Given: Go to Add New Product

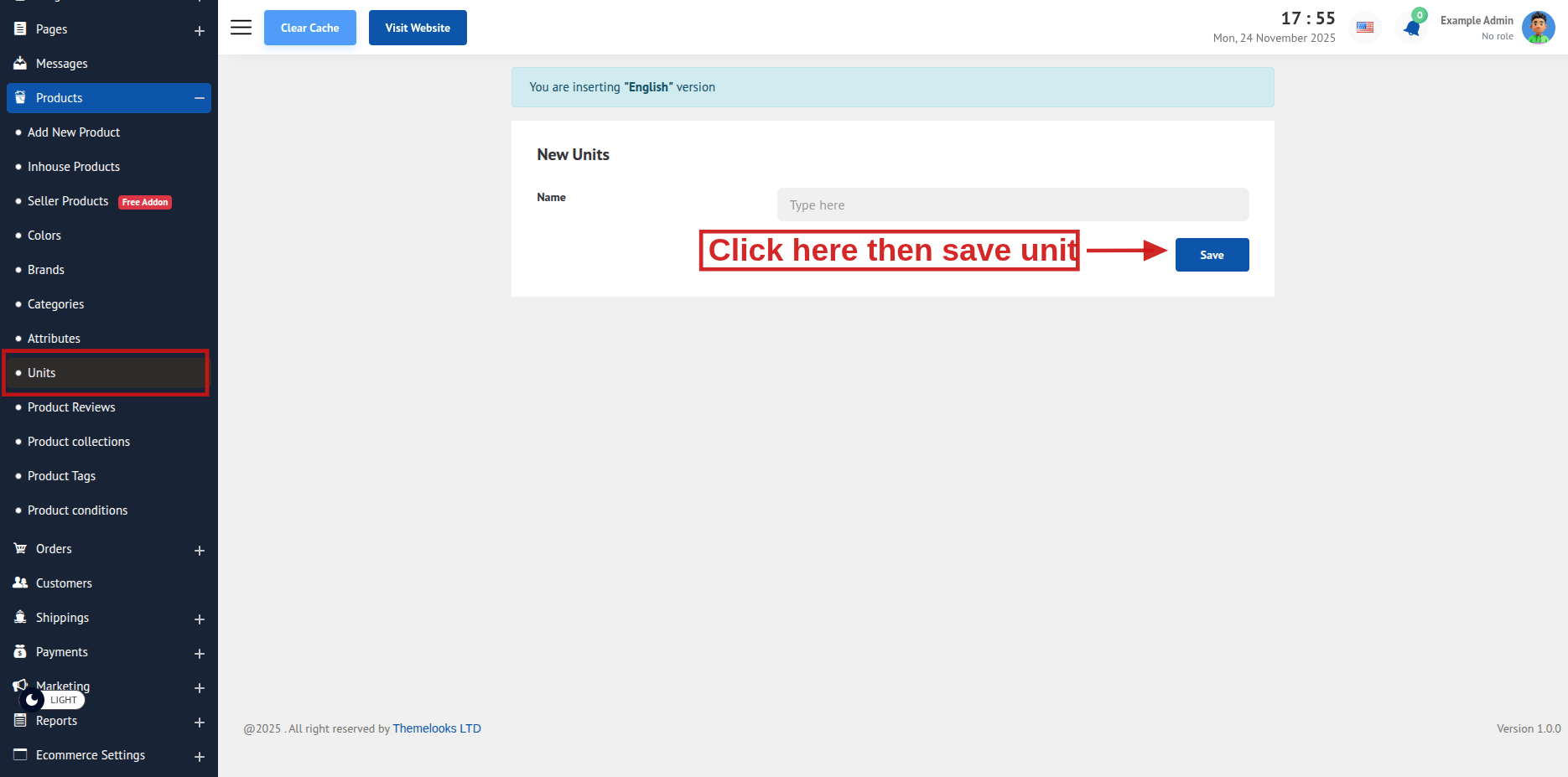Looking at the screenshot, I should tap(74, 132).
